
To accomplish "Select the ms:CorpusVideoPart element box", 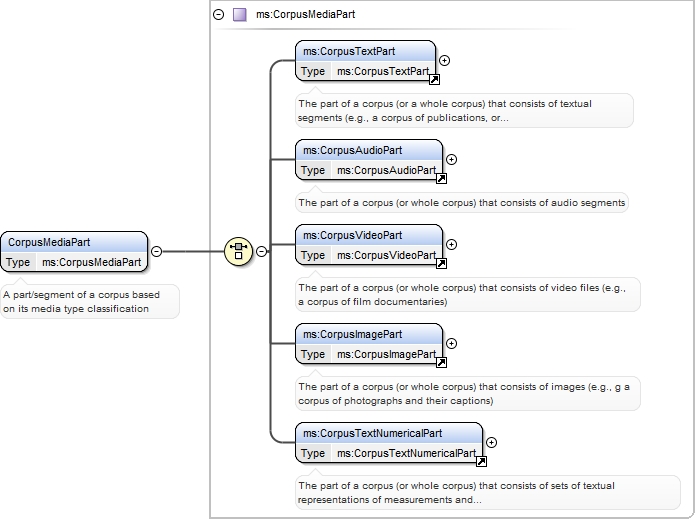I will click(369, 245).
